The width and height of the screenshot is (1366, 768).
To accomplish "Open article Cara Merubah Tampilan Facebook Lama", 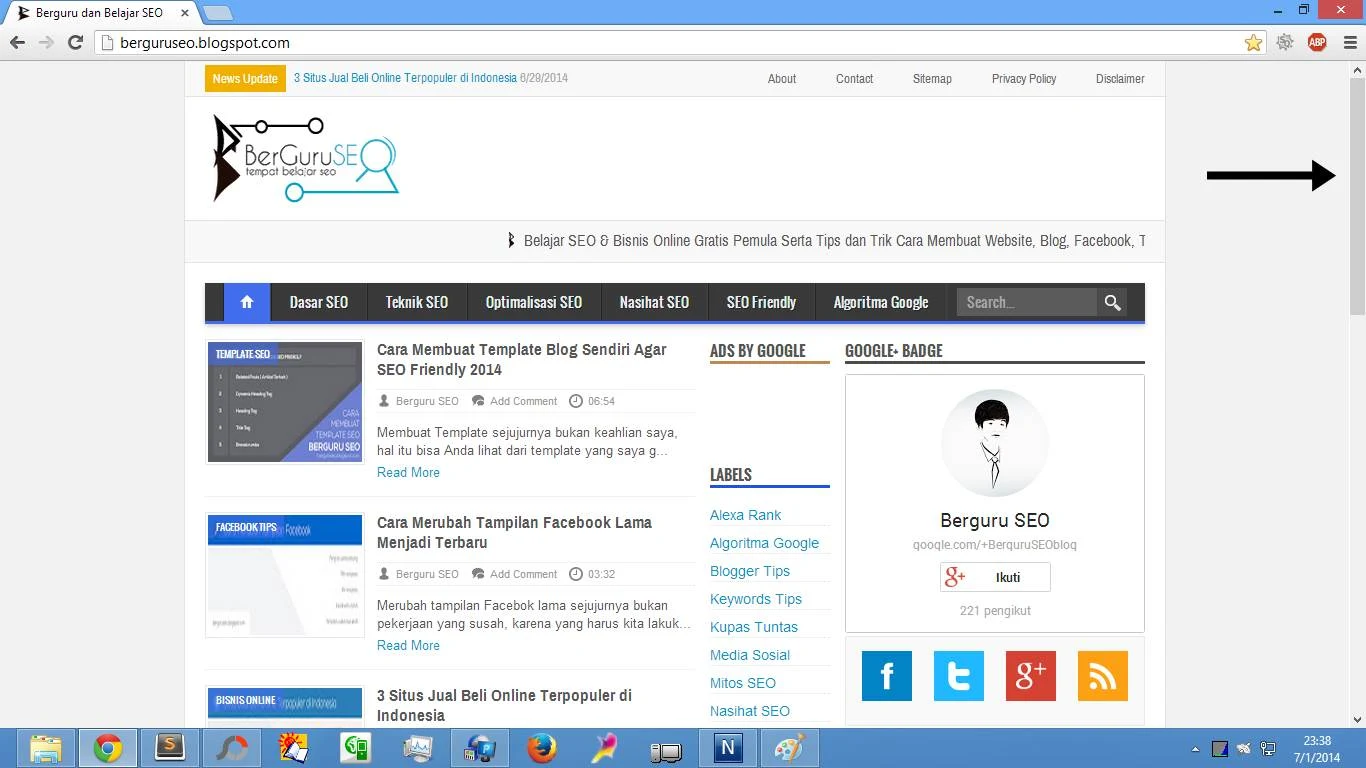I will 514,533.
